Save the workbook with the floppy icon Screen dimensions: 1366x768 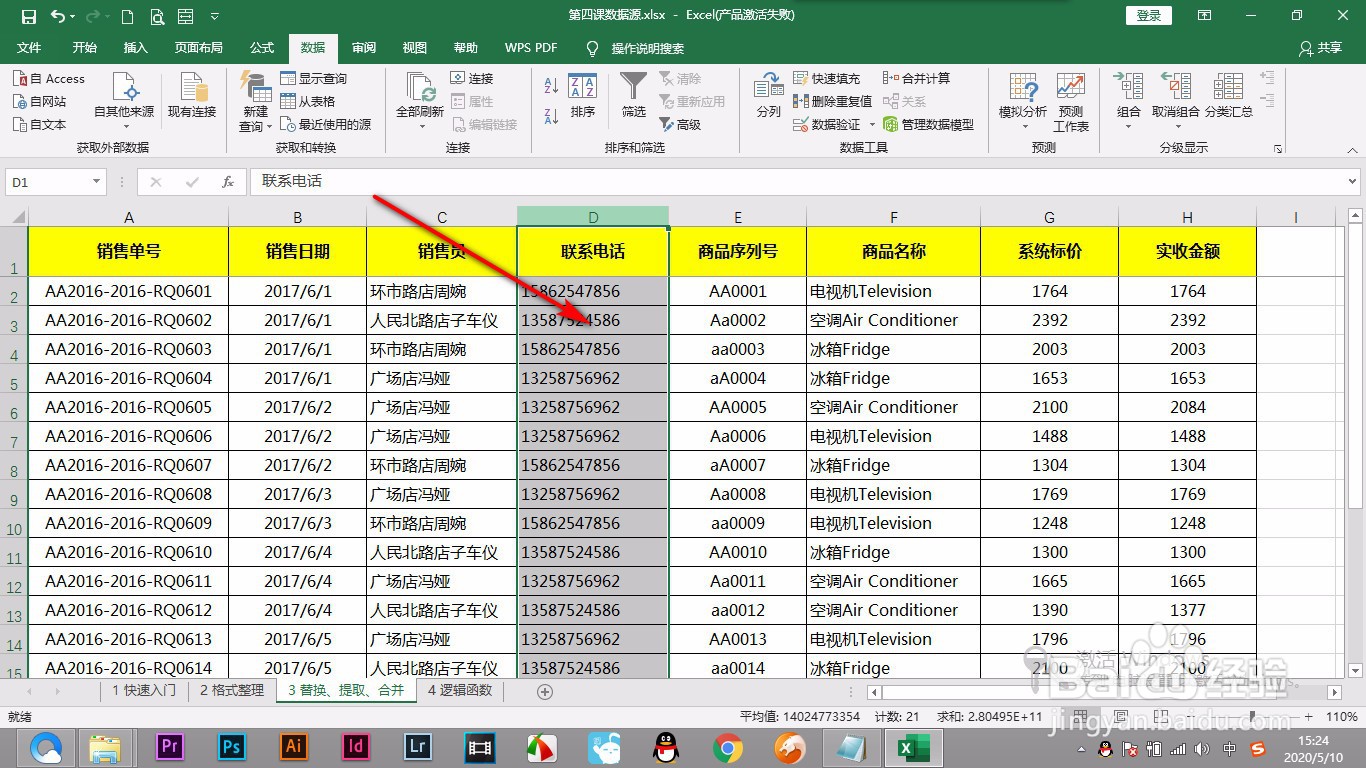click(x=28, y=16)
